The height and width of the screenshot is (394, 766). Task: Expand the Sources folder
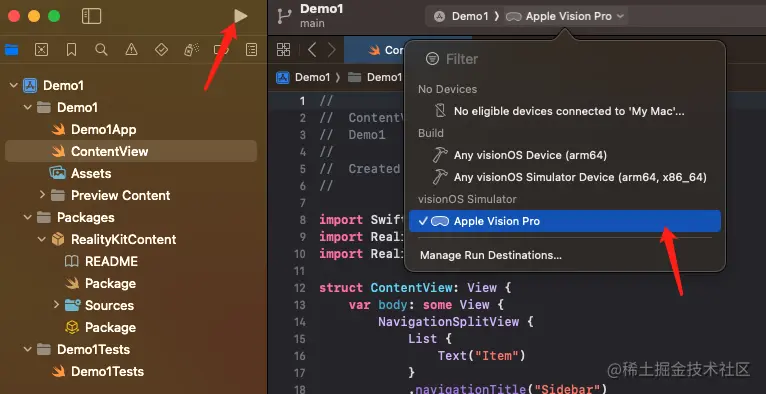pos(56,305)
